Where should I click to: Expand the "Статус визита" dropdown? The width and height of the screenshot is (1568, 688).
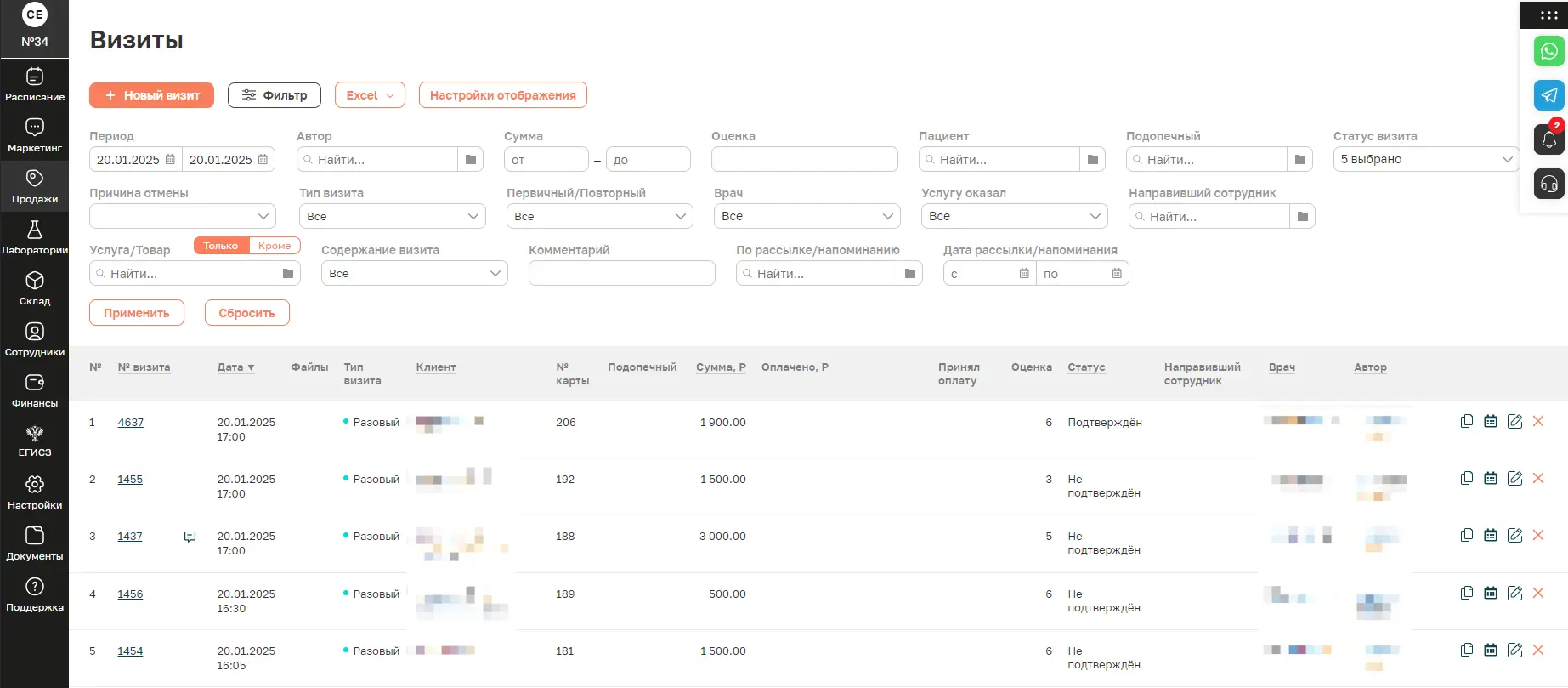point(1425,159)
